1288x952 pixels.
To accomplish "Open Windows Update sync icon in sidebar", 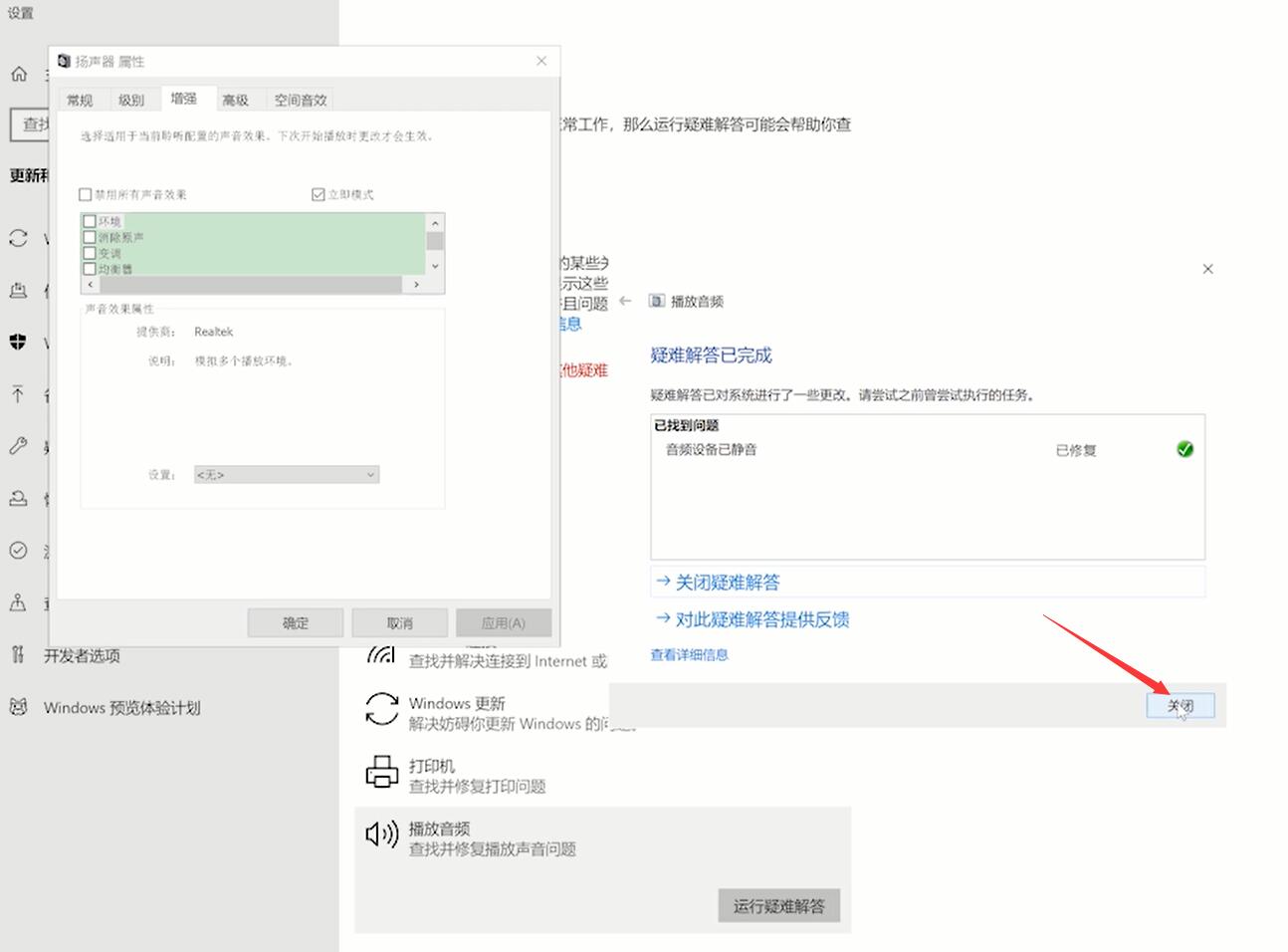I will (18, 239).
